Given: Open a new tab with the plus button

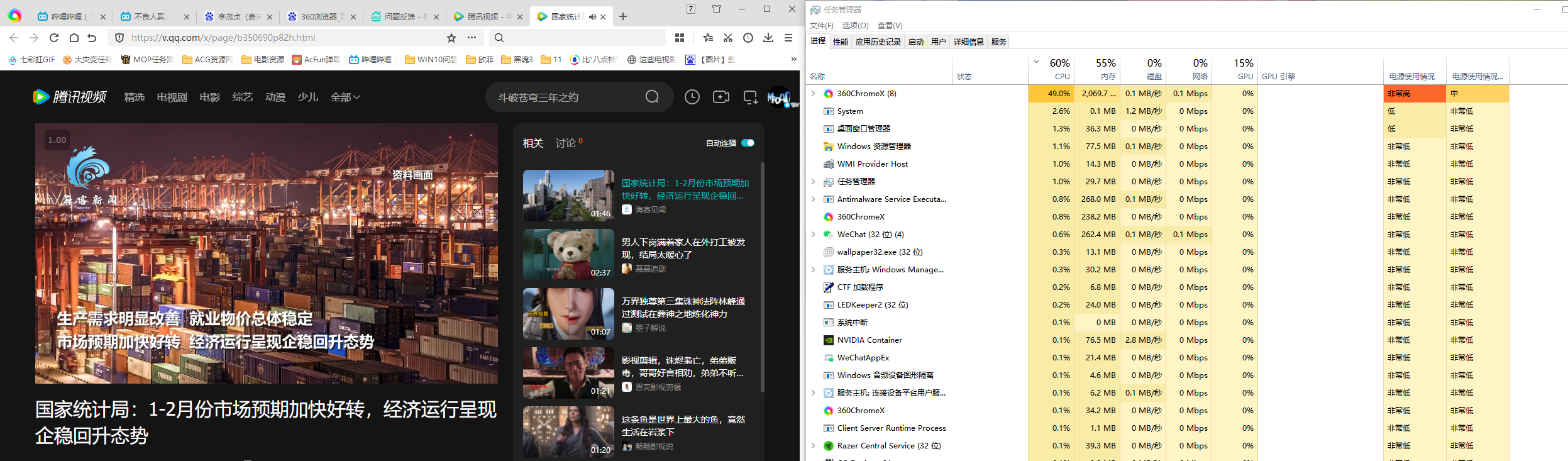Looking at the screenshot, I should tap(623, 16).
